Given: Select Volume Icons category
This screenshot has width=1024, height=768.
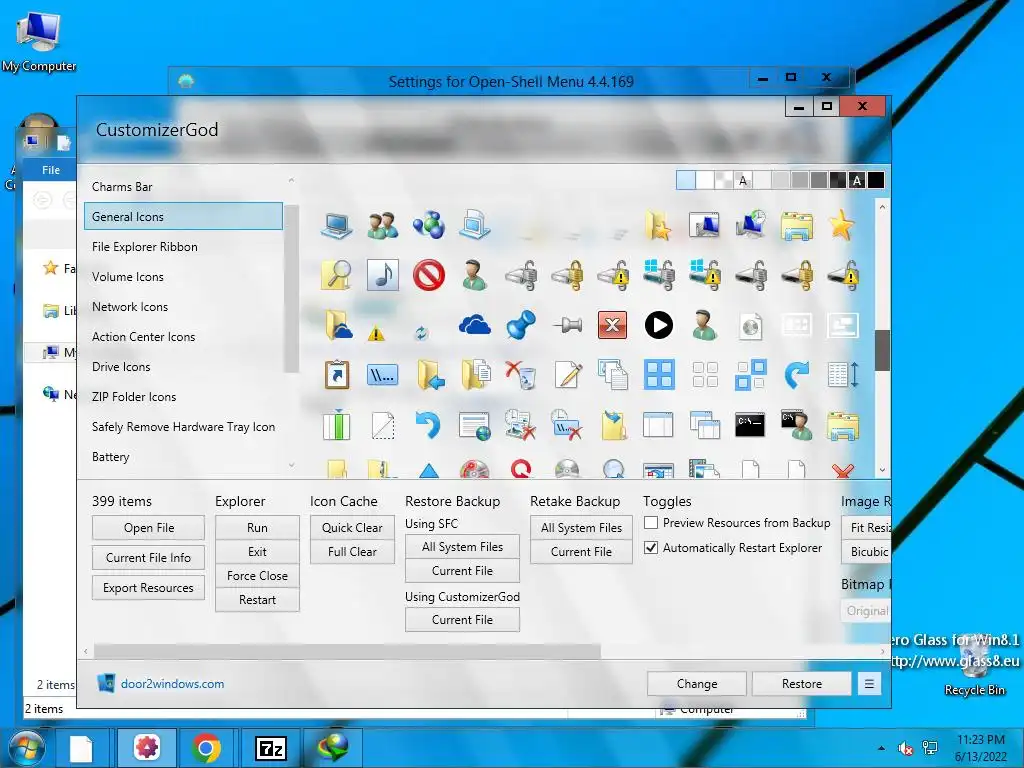Looking at the screenshot, I should tap(183, 276).
